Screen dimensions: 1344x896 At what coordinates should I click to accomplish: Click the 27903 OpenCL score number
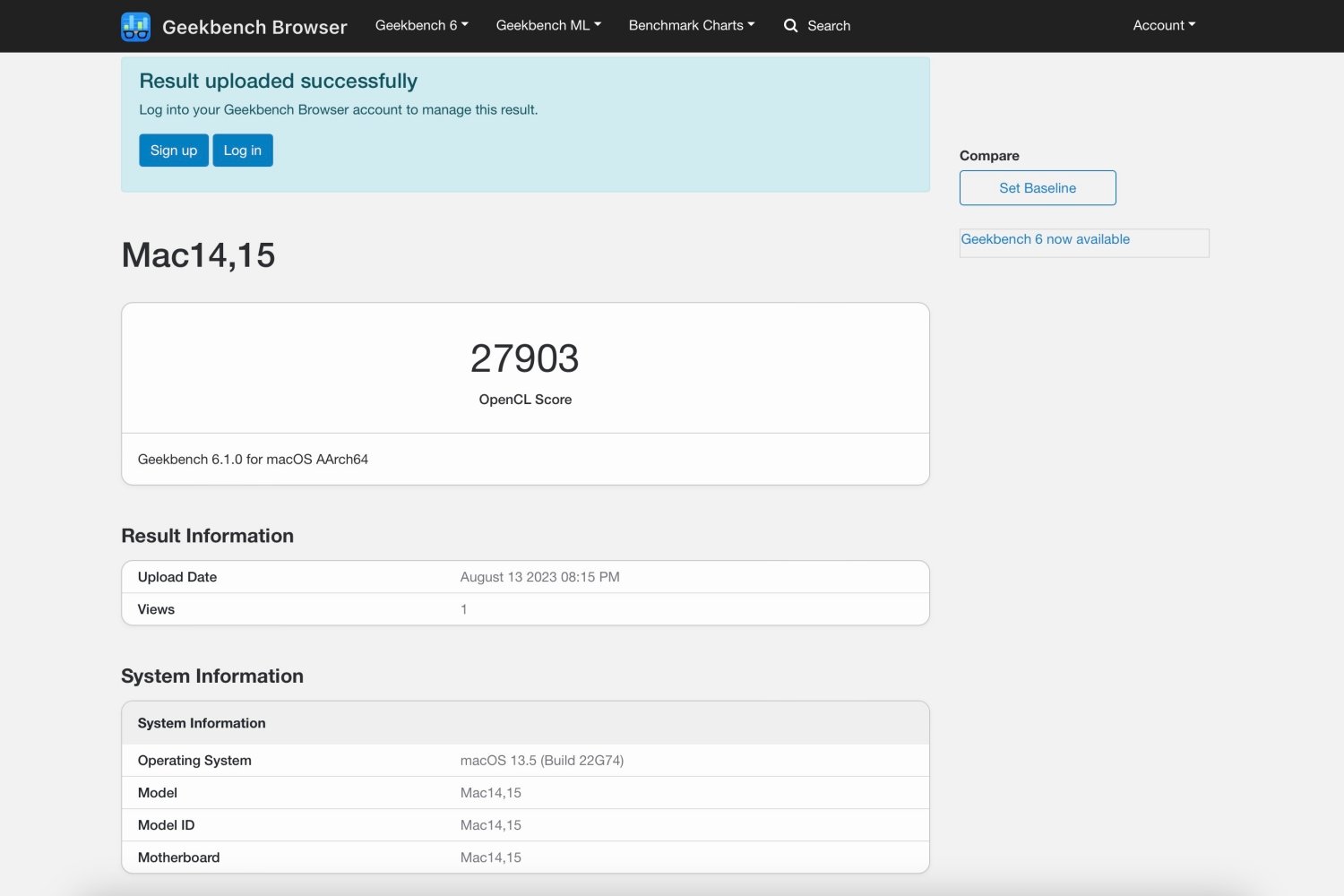525,358
